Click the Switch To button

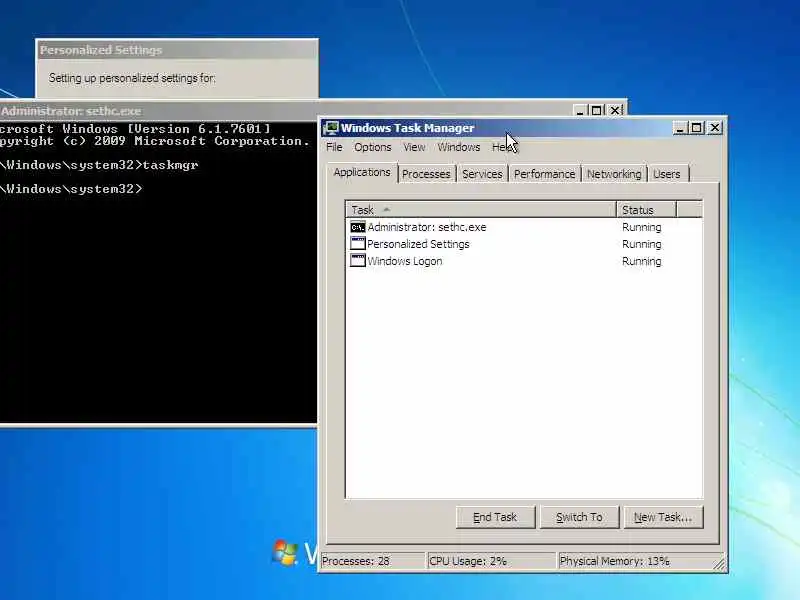click(x=579, y=517)
